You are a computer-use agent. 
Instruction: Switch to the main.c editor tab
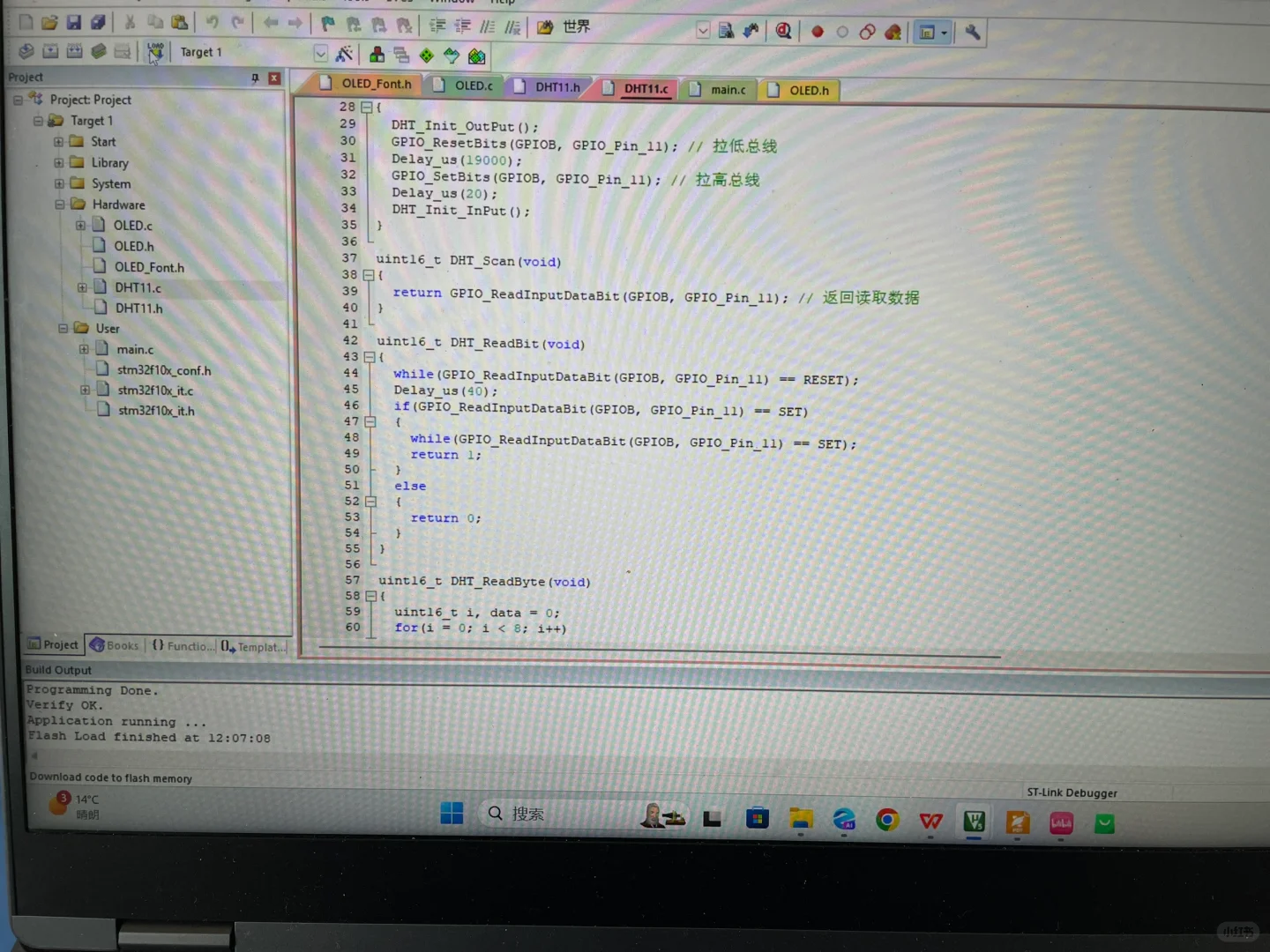tap(719, 89)
